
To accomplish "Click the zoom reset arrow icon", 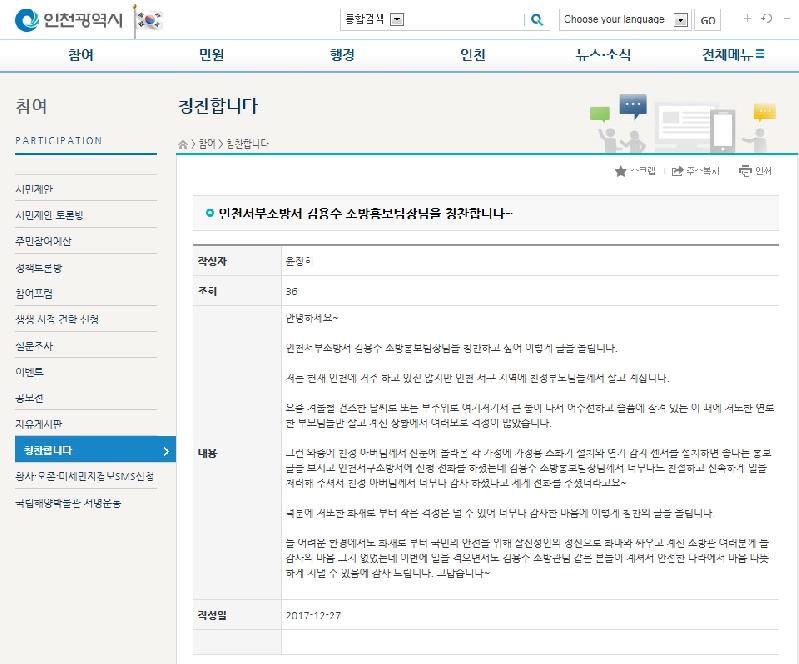I will click(x=766, y=19).
